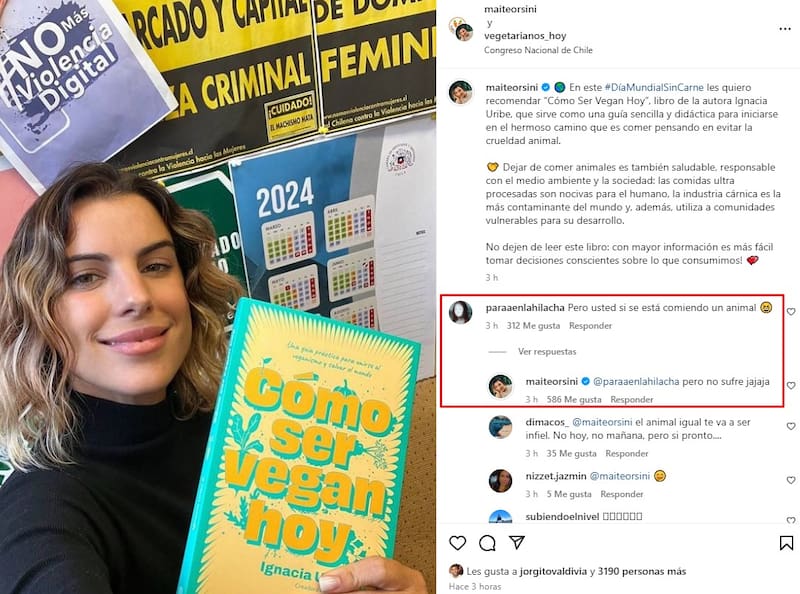Viewport: 800px width, 594px height.
Task: Open paraaenlahilacha's profile avatar
Action: tap(461, 312)
